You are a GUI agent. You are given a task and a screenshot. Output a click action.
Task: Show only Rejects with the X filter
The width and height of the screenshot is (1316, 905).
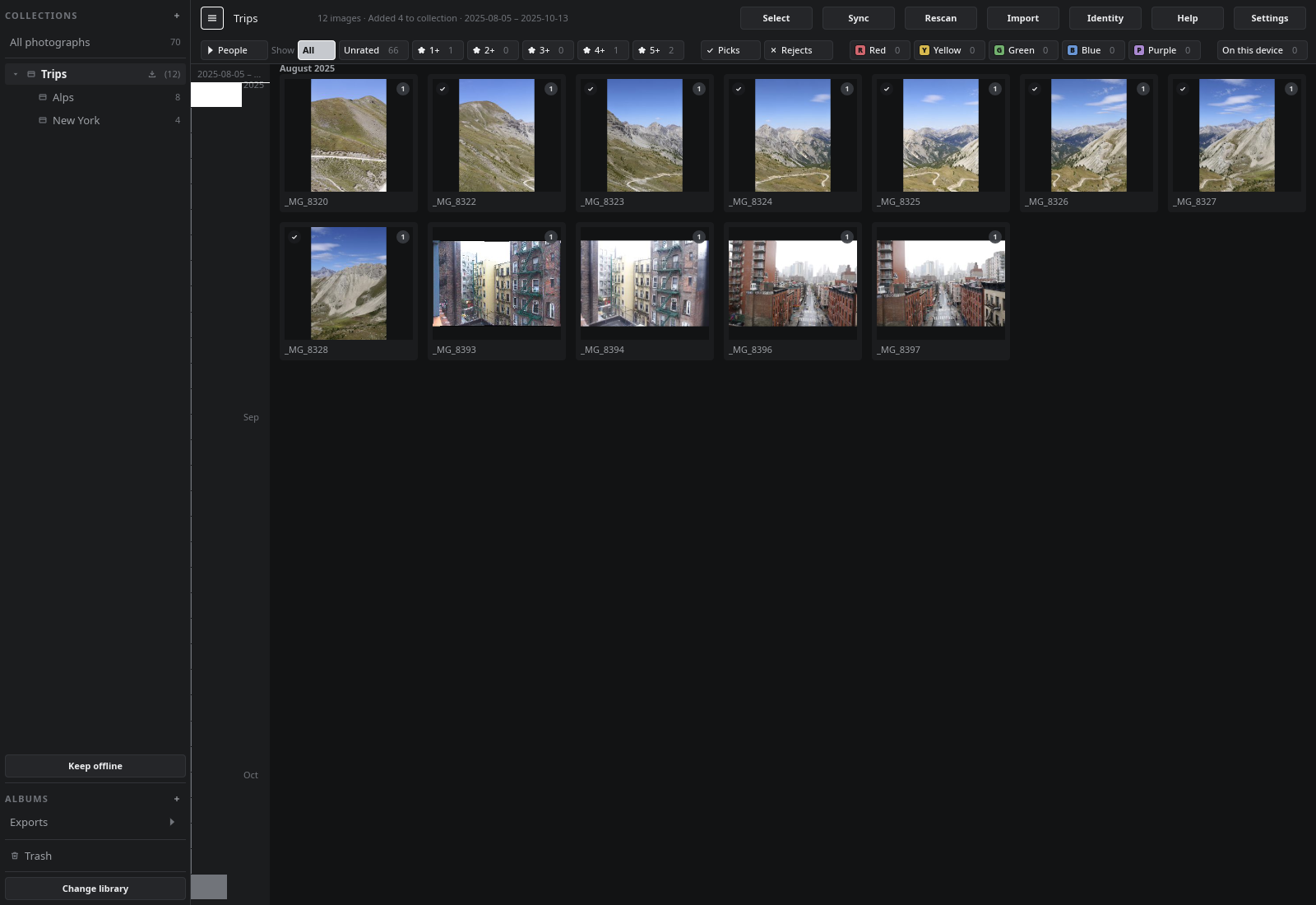point(799,50)
